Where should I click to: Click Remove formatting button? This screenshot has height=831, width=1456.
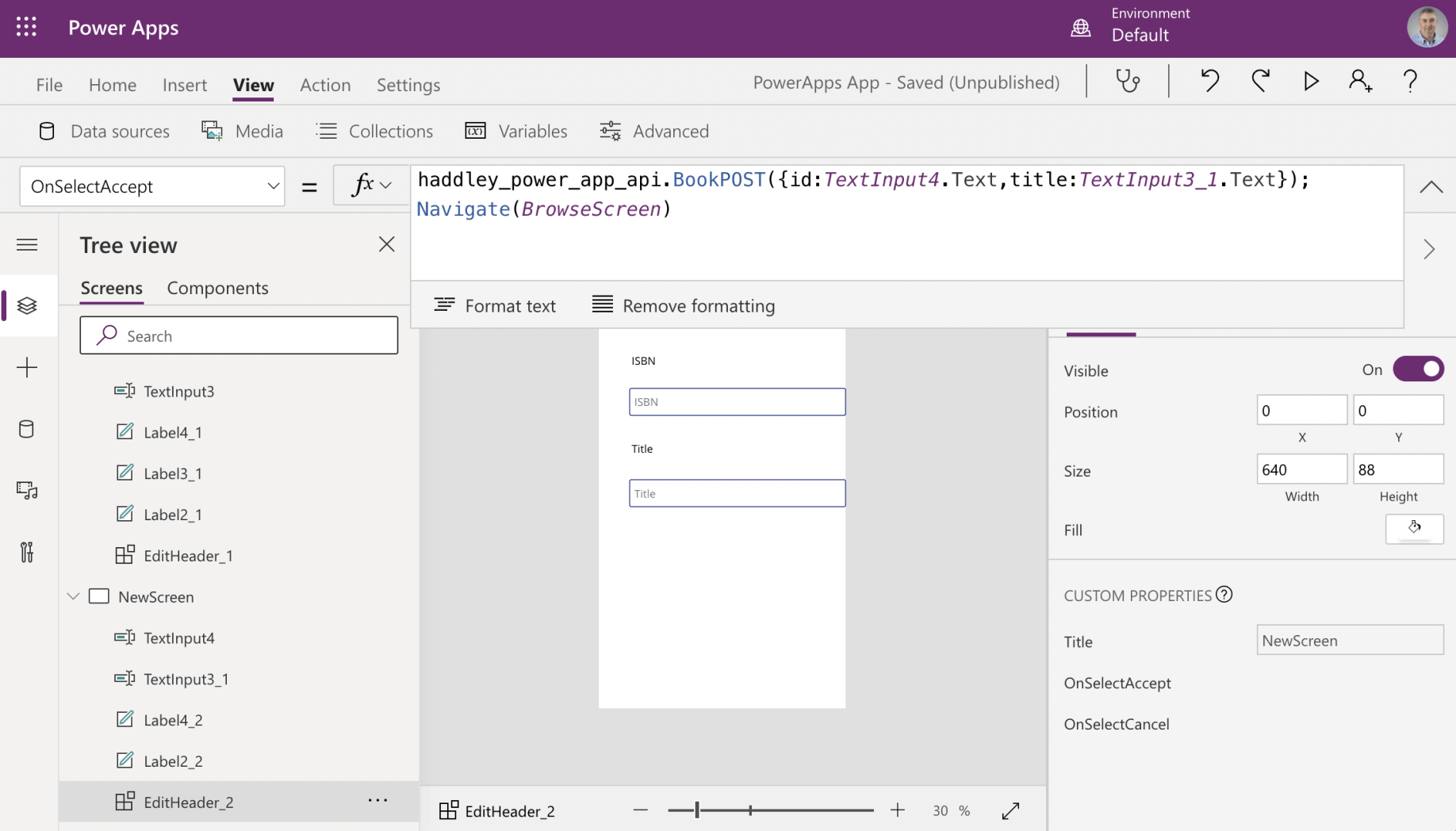tap(683, 305)
